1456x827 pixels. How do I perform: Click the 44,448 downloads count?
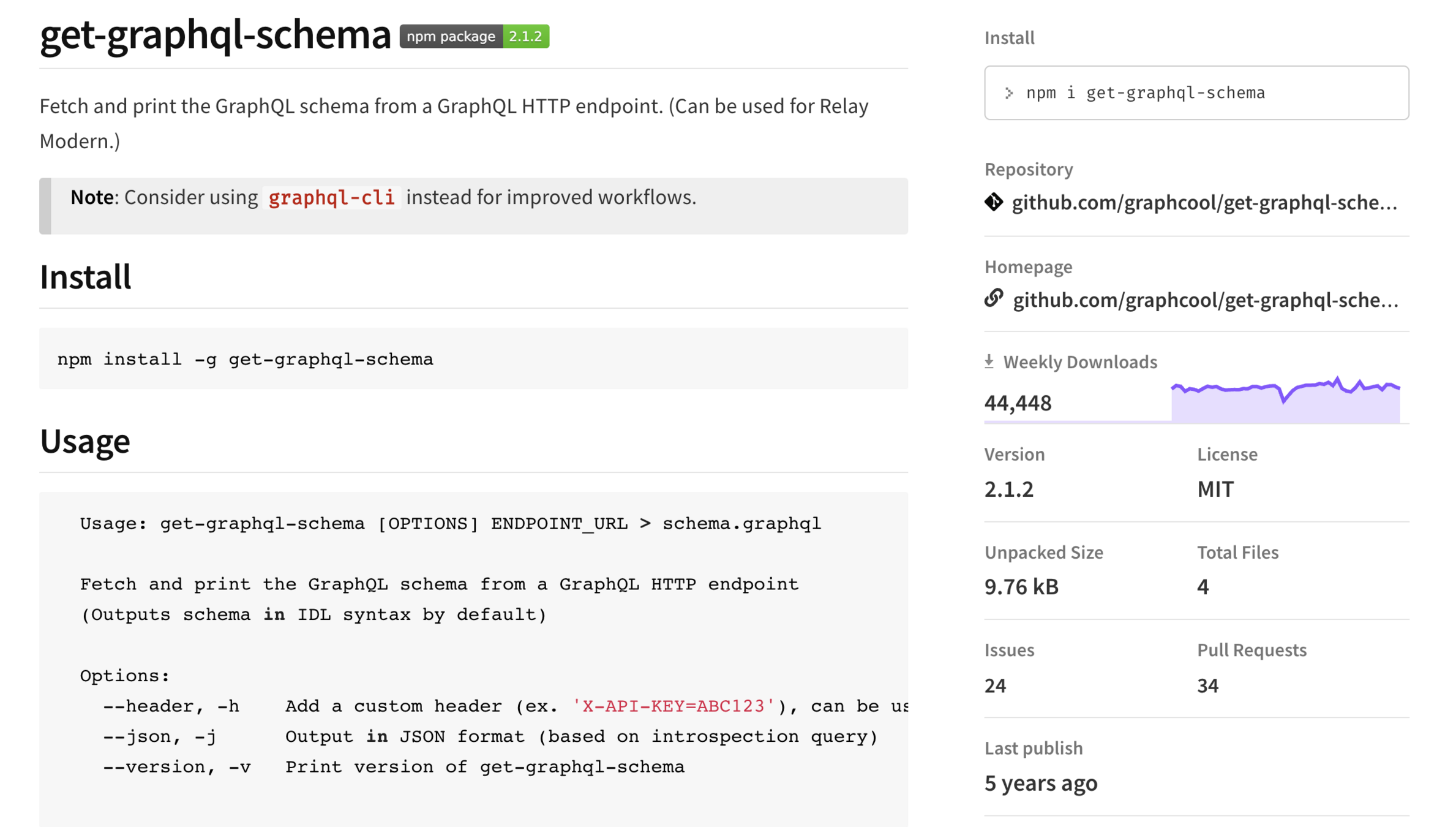pyautogui.click(x=1018, y=402)
